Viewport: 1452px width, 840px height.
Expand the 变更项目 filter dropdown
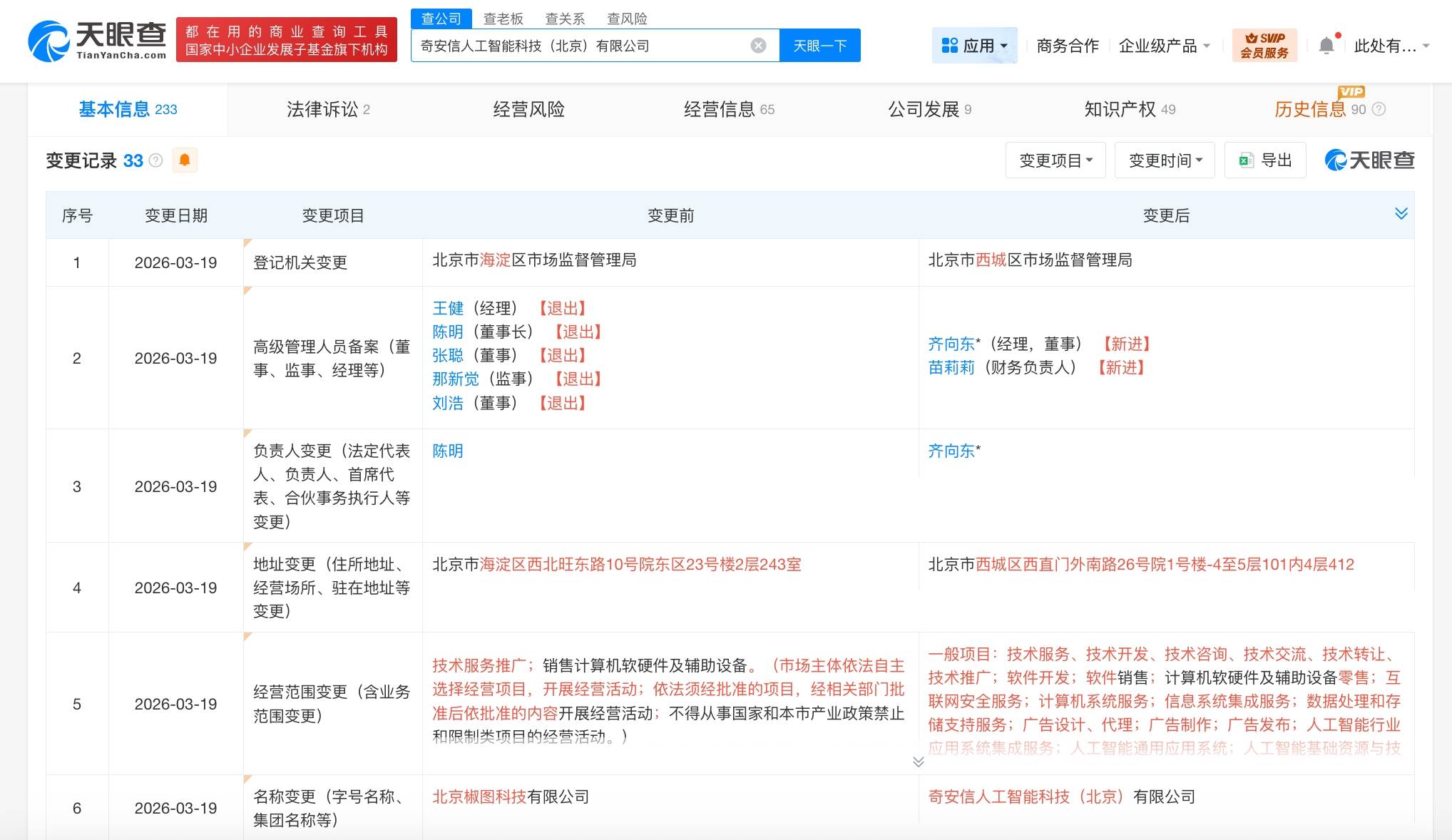pos(1055,160)
